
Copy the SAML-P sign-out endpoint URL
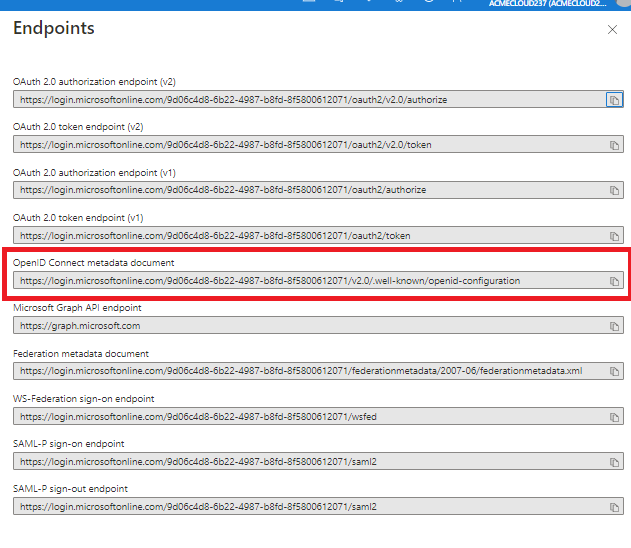coord(614,507)
